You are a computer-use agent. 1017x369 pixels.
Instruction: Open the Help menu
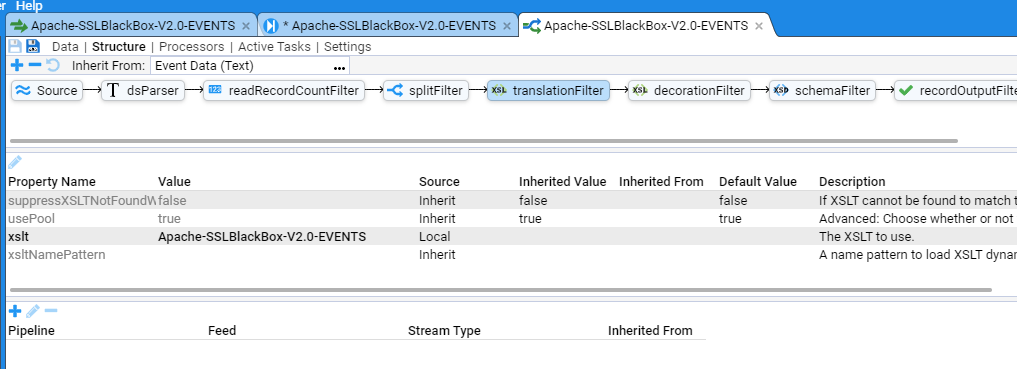(x=29, y=6)
